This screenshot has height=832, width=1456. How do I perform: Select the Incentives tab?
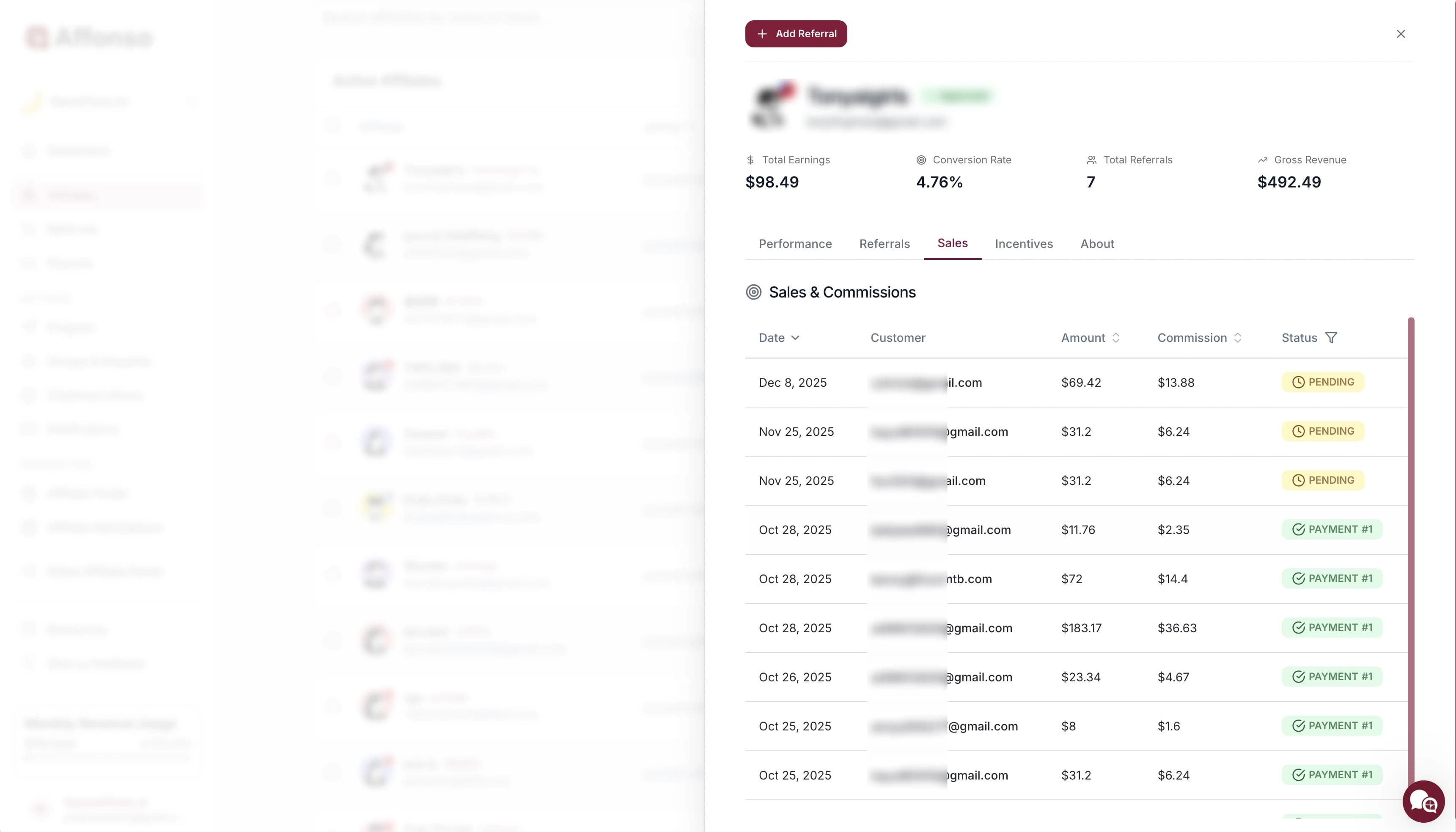(1024, 244)
